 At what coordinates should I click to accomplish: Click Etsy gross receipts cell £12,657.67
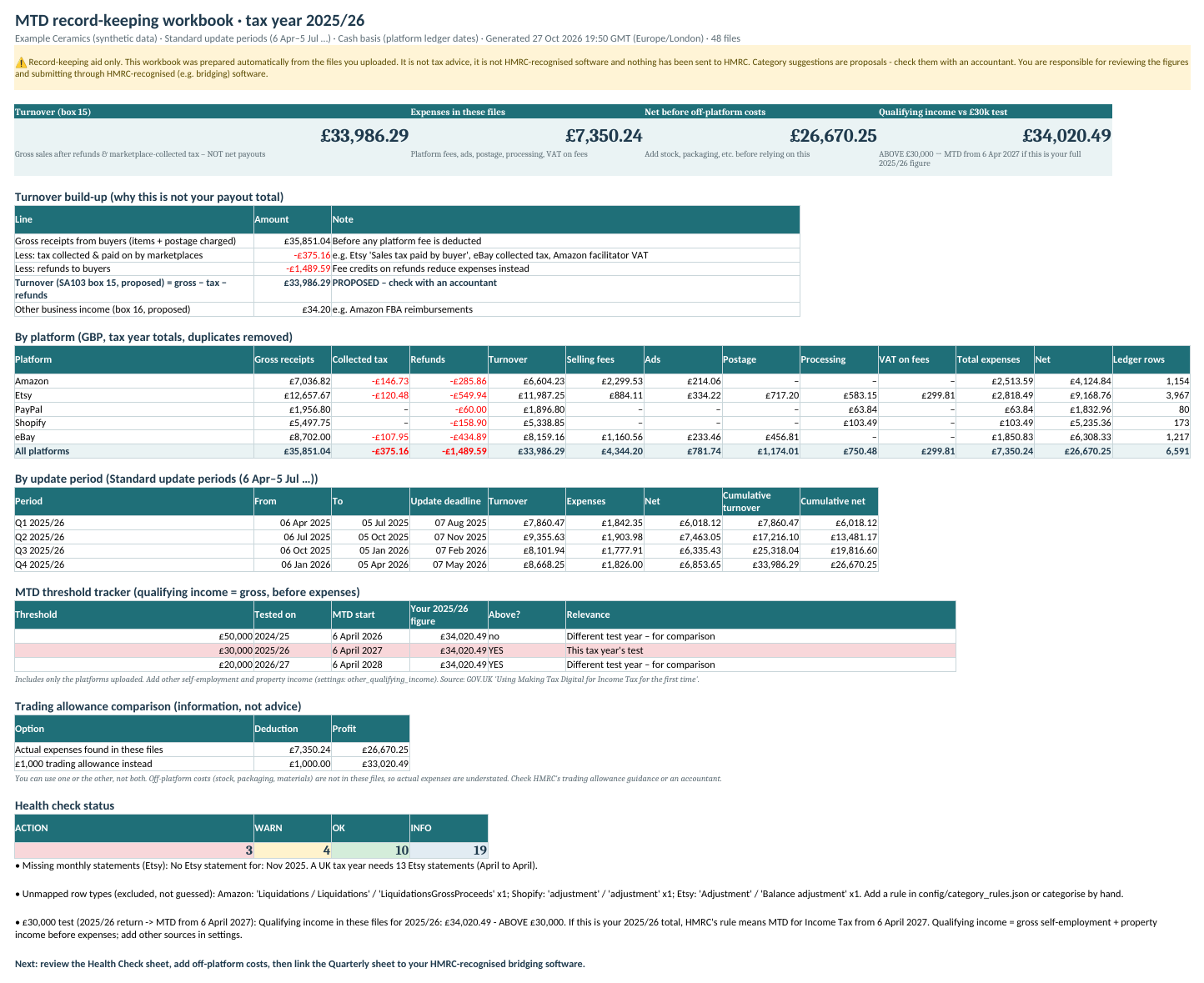(x=293, y=395)
